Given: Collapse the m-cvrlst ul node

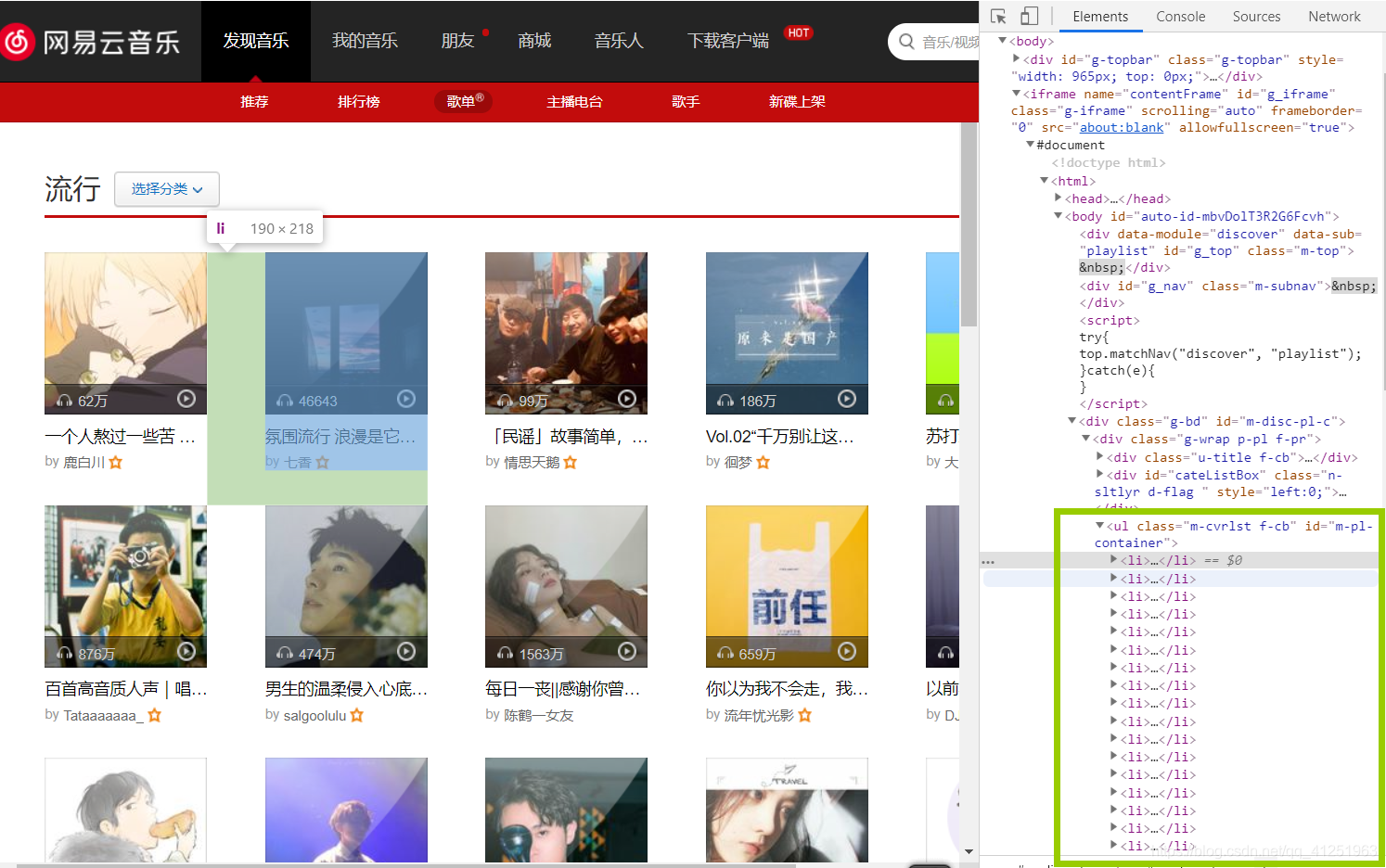Looking at the screenshot, I should point(1100,526).
